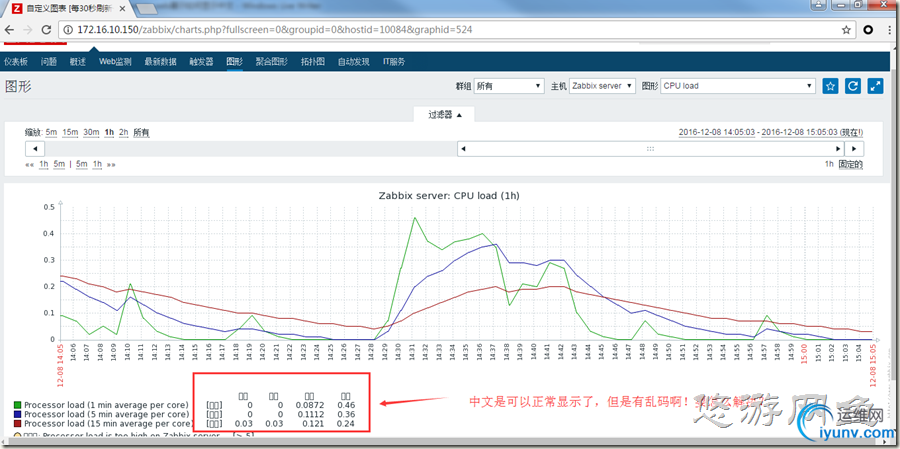Click the 0.121 value in the legend table
Screen dimensions: 900x449
tap(314, 423)
